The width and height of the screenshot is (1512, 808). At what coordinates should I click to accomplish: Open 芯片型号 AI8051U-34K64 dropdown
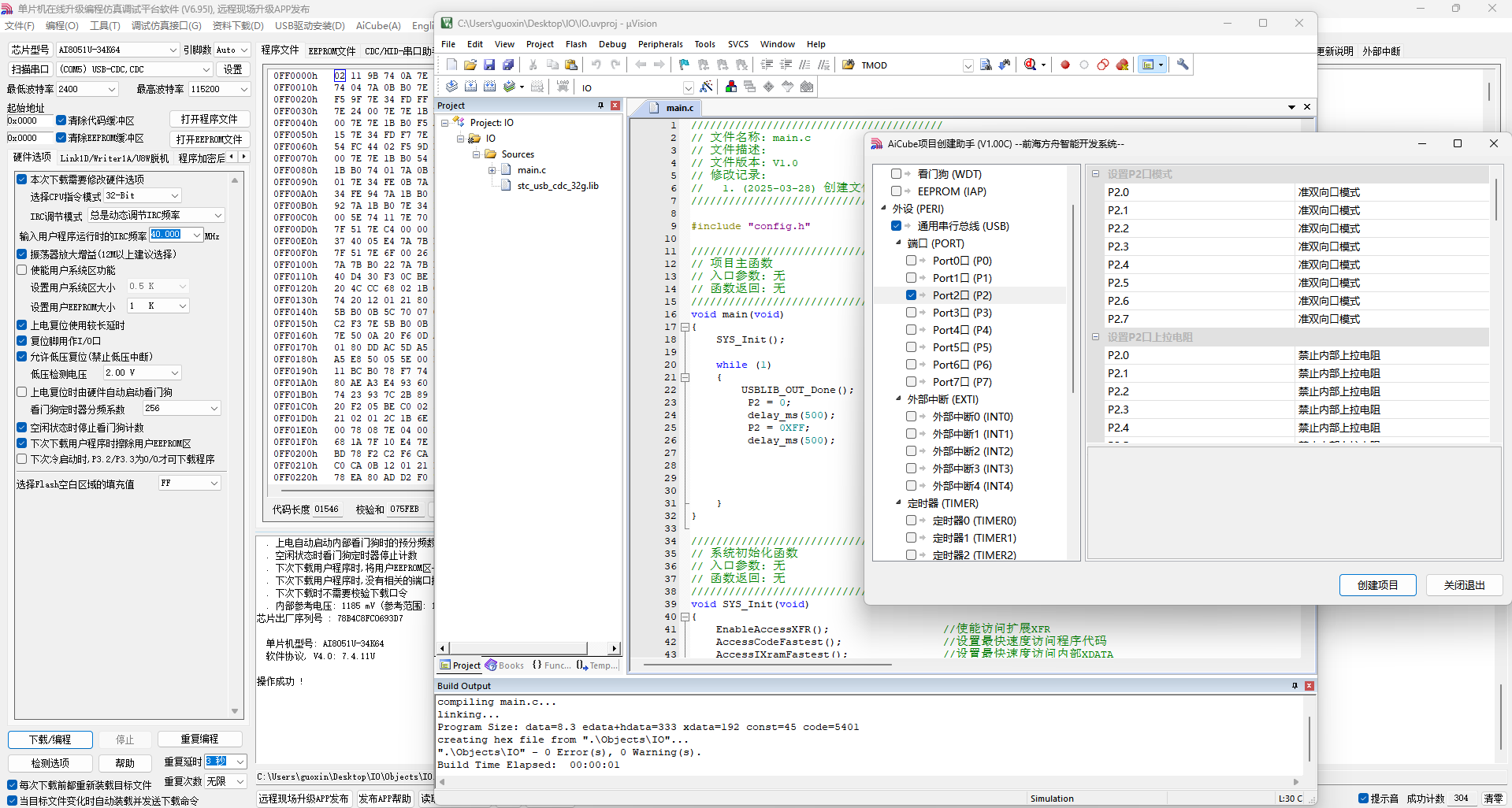pyautogui.click(x=117, y=50)
